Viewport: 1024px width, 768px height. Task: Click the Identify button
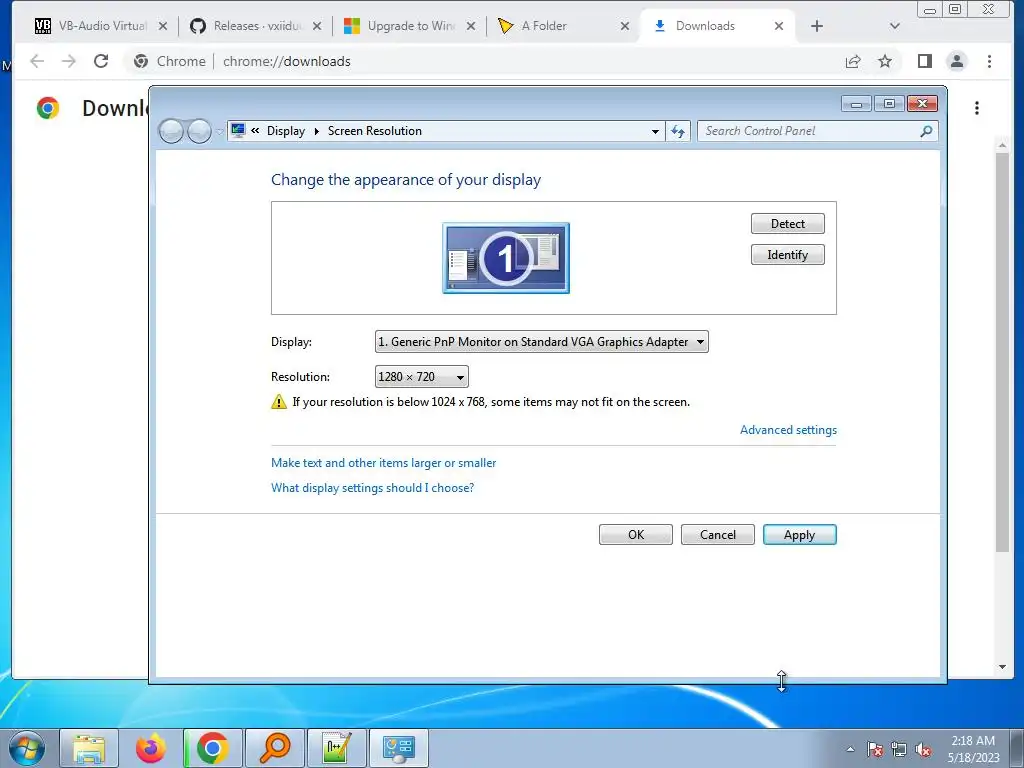(788, 255)
